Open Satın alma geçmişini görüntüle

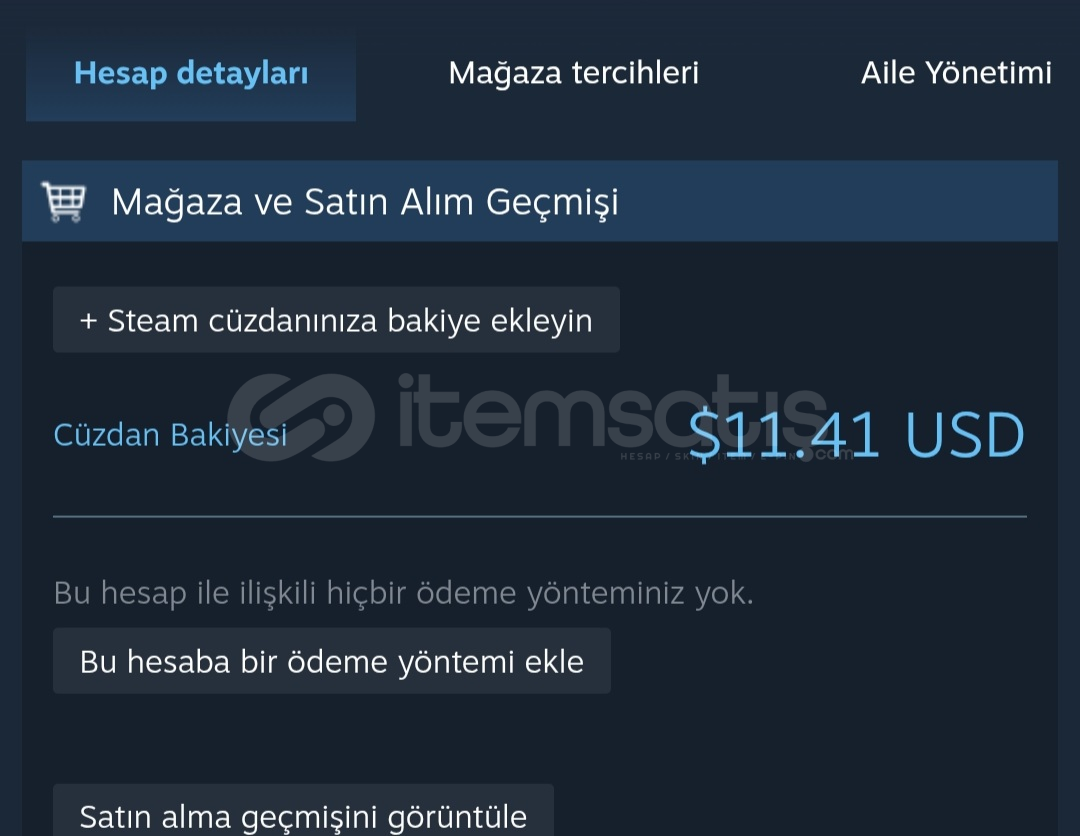[303, 813]
